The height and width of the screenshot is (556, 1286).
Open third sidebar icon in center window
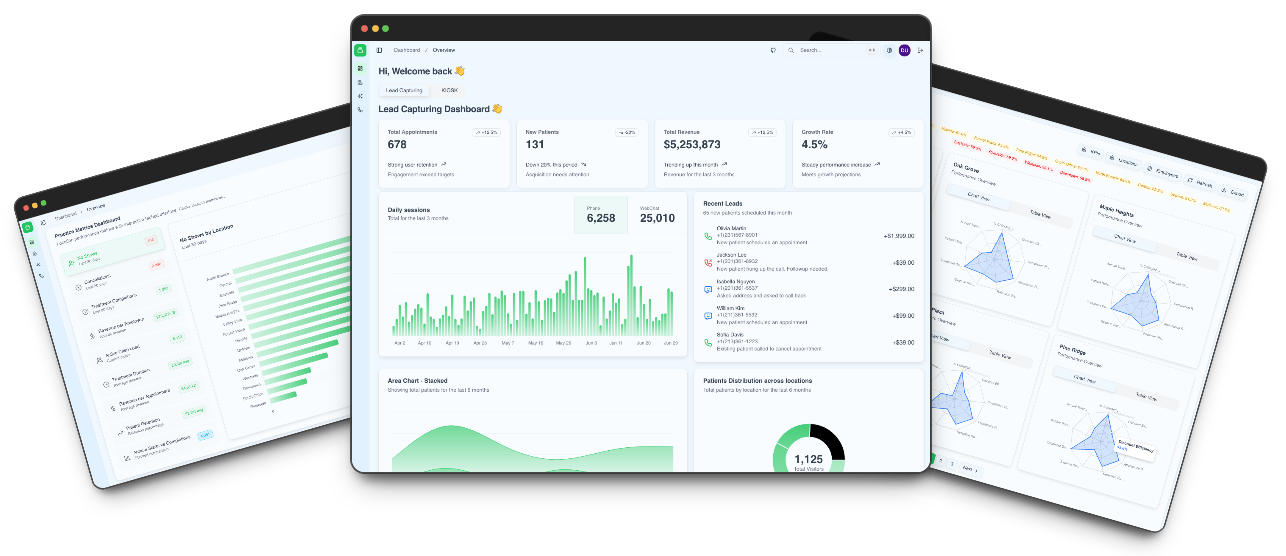pyautogui.click(x=360, y=96)
